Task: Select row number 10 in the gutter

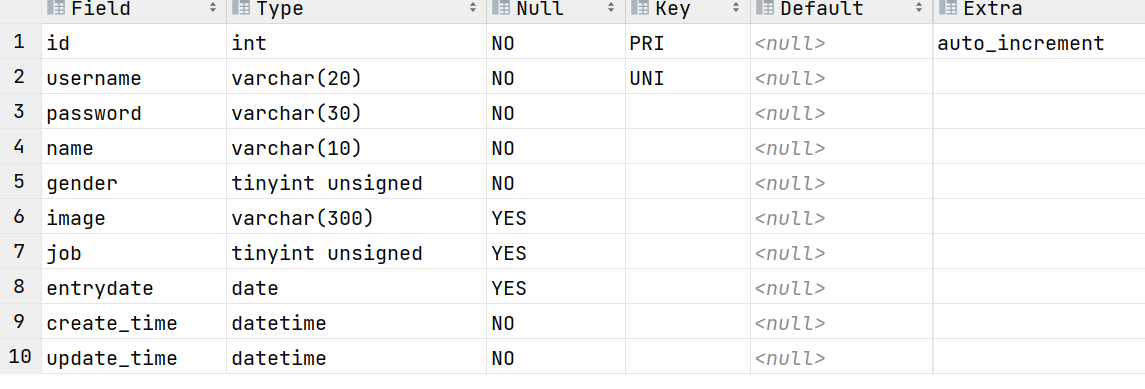Action: click(20, 358)
